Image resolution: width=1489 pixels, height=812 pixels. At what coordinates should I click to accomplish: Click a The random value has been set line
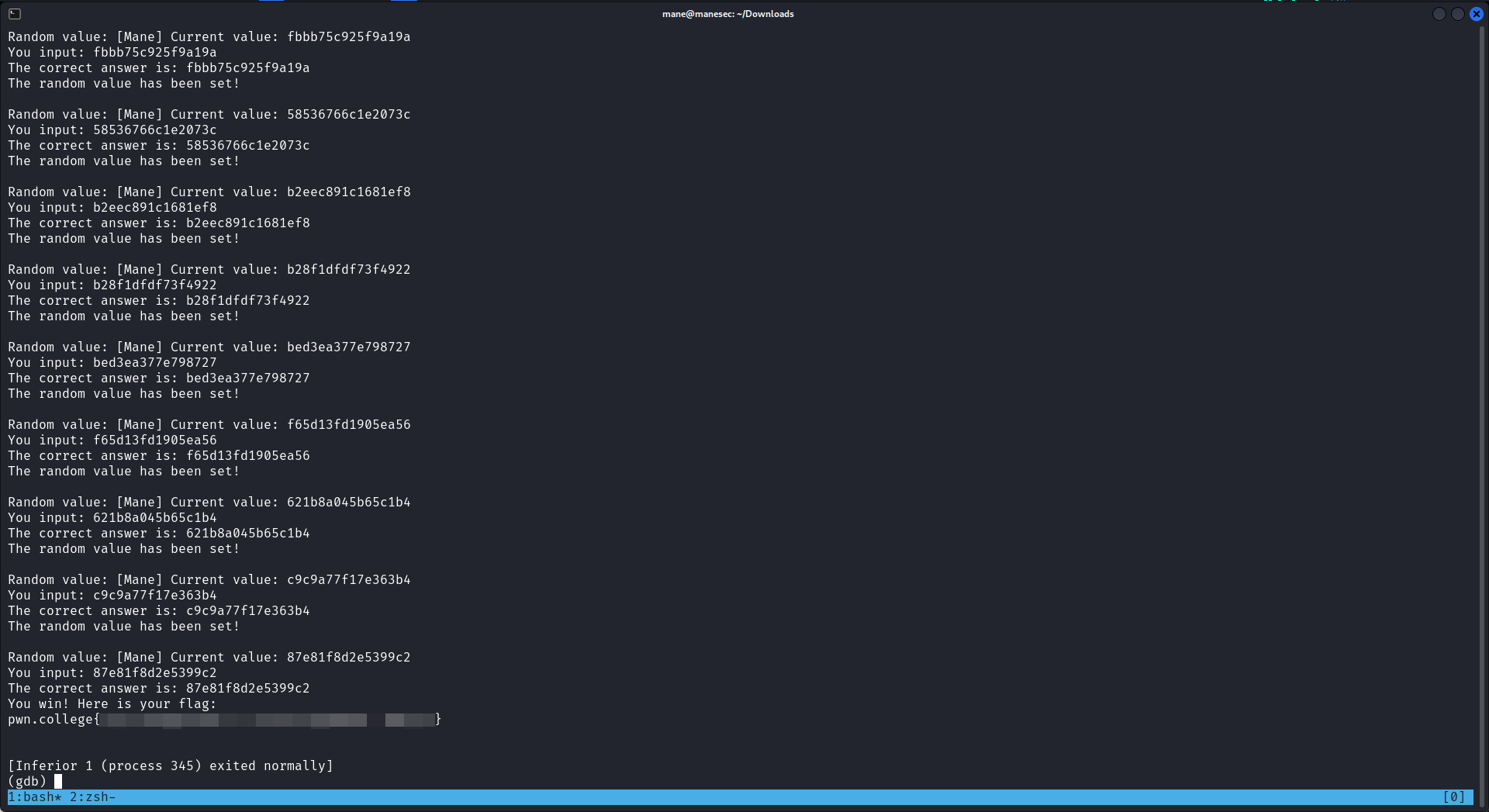pos(123,83)
